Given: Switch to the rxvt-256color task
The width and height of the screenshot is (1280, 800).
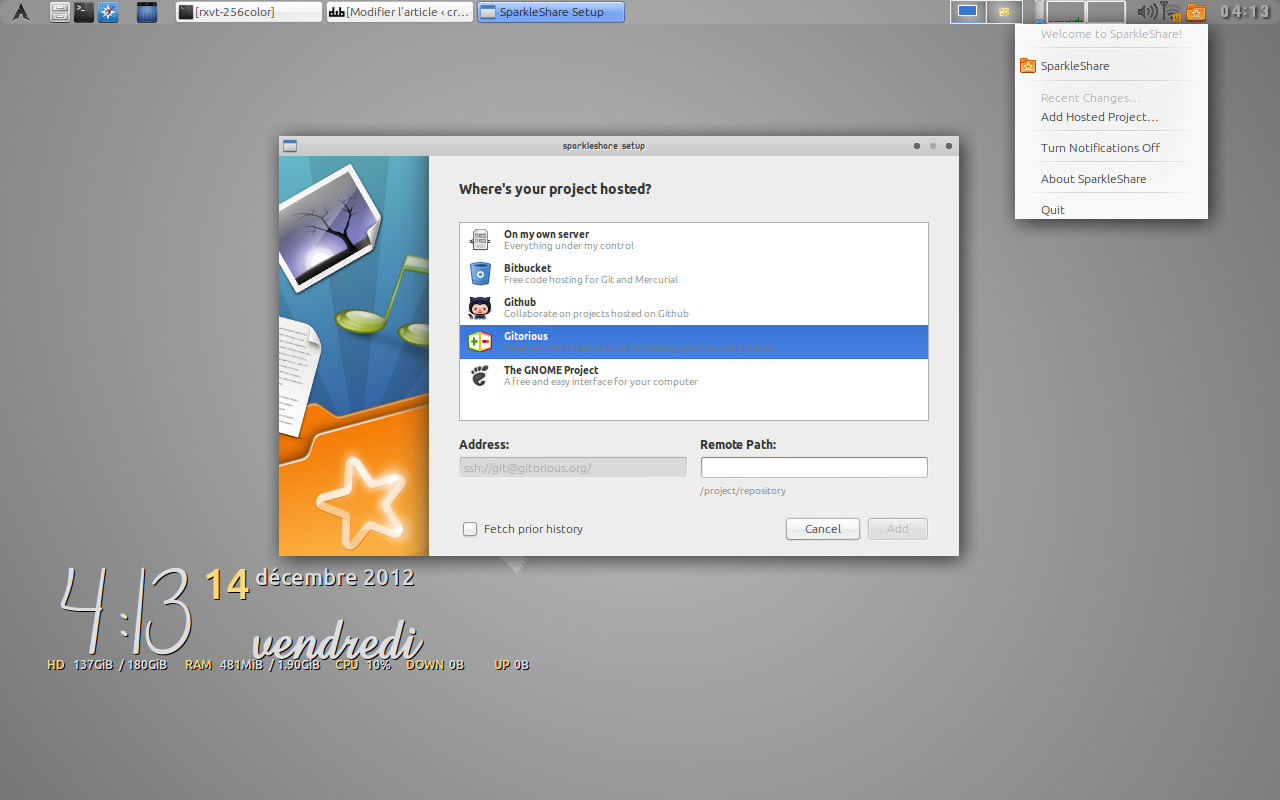Looking at the screenshot, I should [x=249, y=12].
